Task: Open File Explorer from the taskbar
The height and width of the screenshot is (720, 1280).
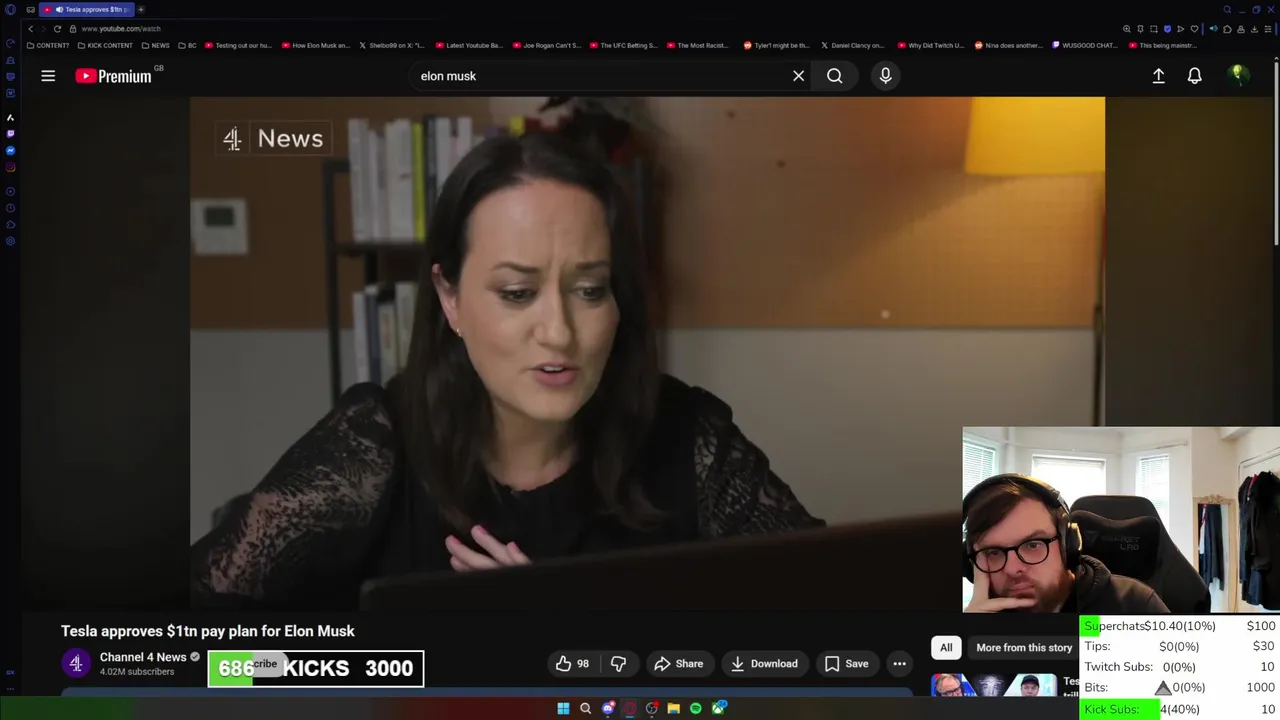Action: click(674, 709)
